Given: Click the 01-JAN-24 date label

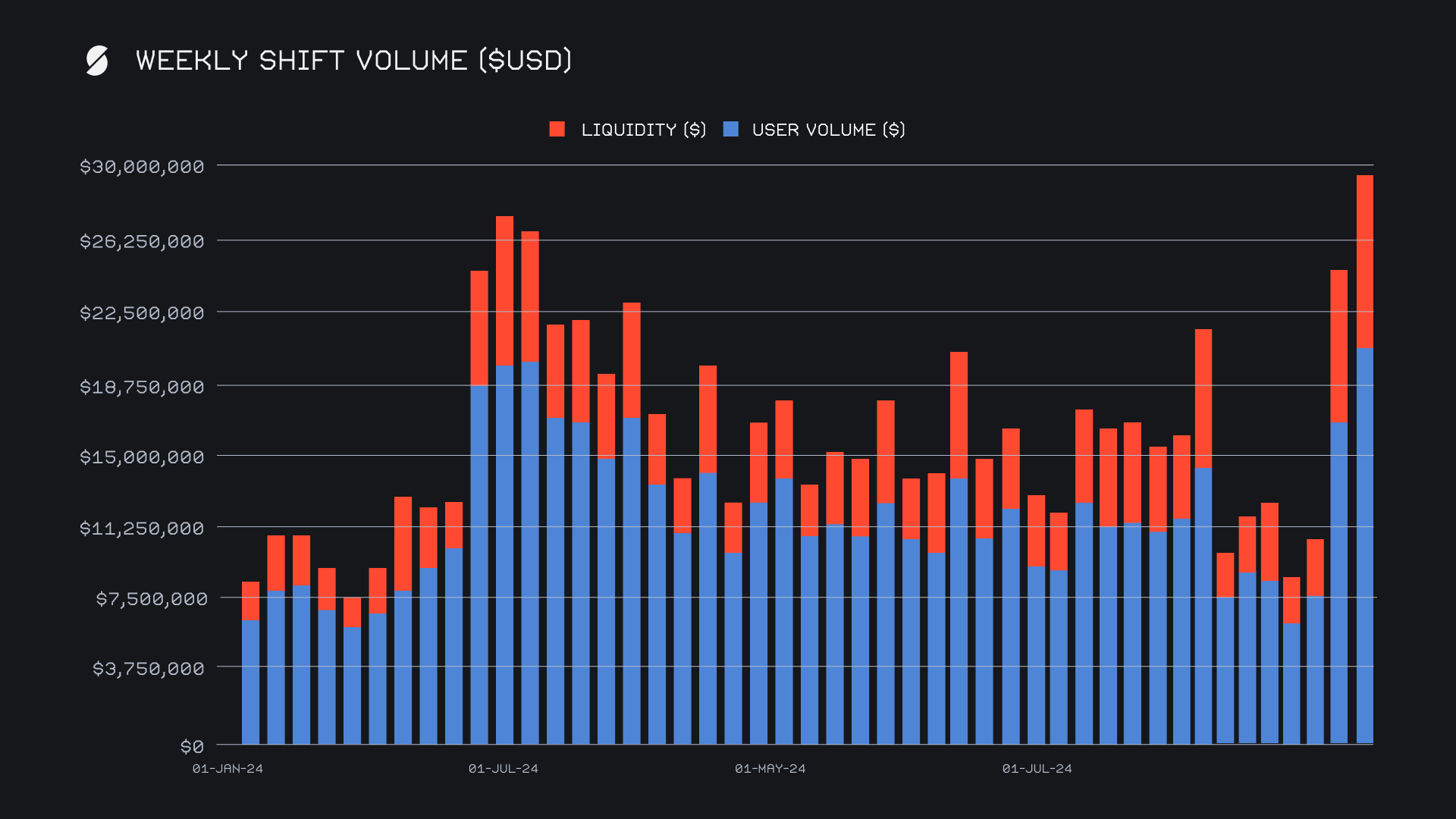Looking at the screenshot, I should 227,768.
